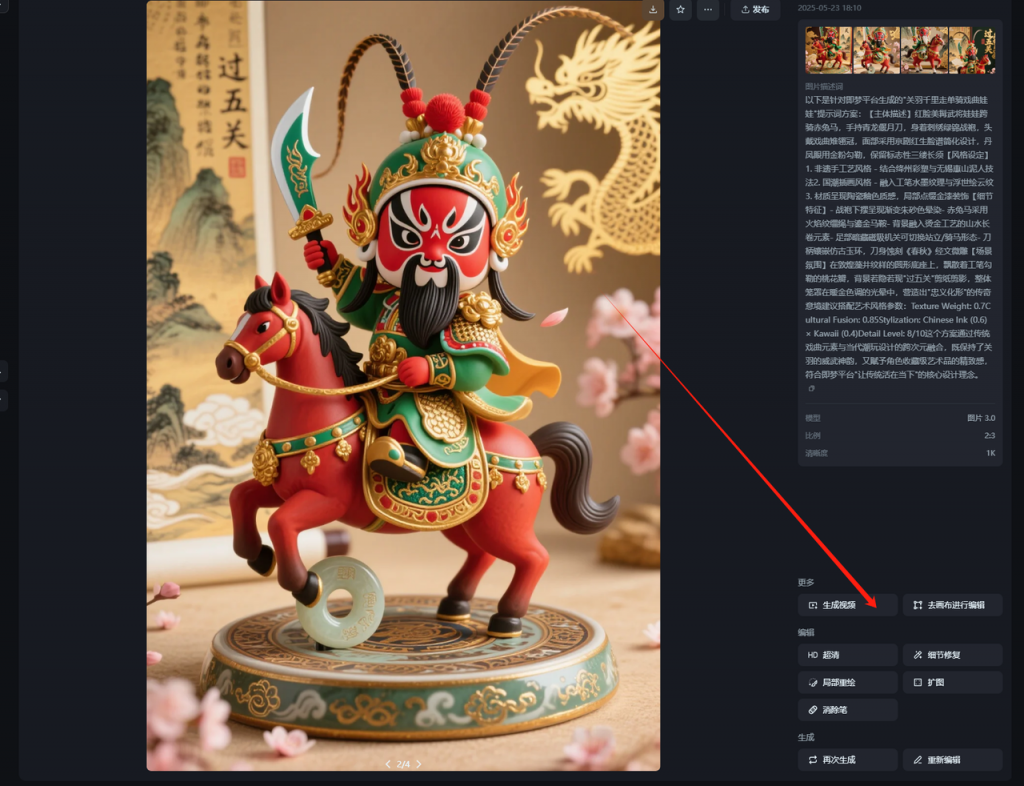Select the first generated thumbnail
Image resolution: width=1024 pixels, height=786 pixels.
click(x=828, y=50)
